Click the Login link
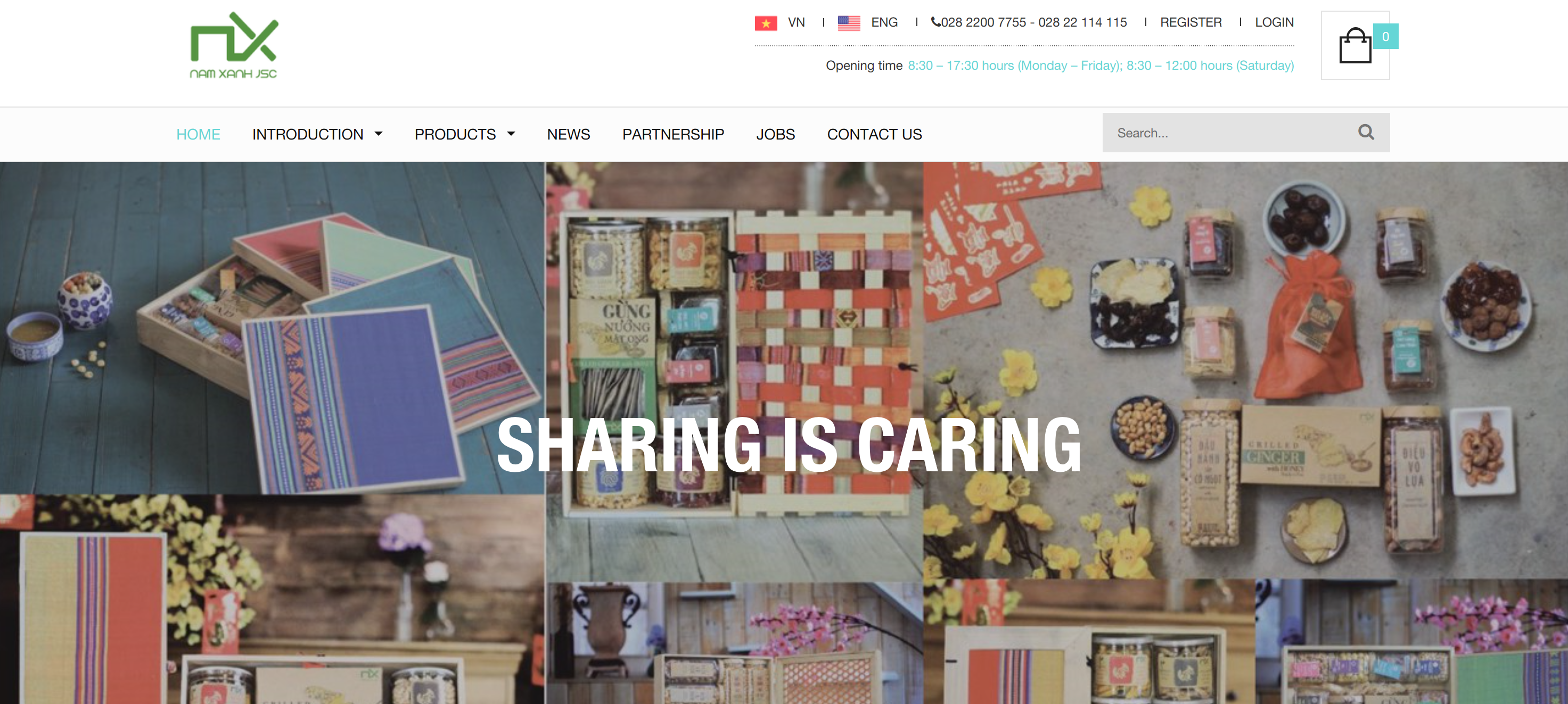Screen dimensions: 1568x704 1274,22
